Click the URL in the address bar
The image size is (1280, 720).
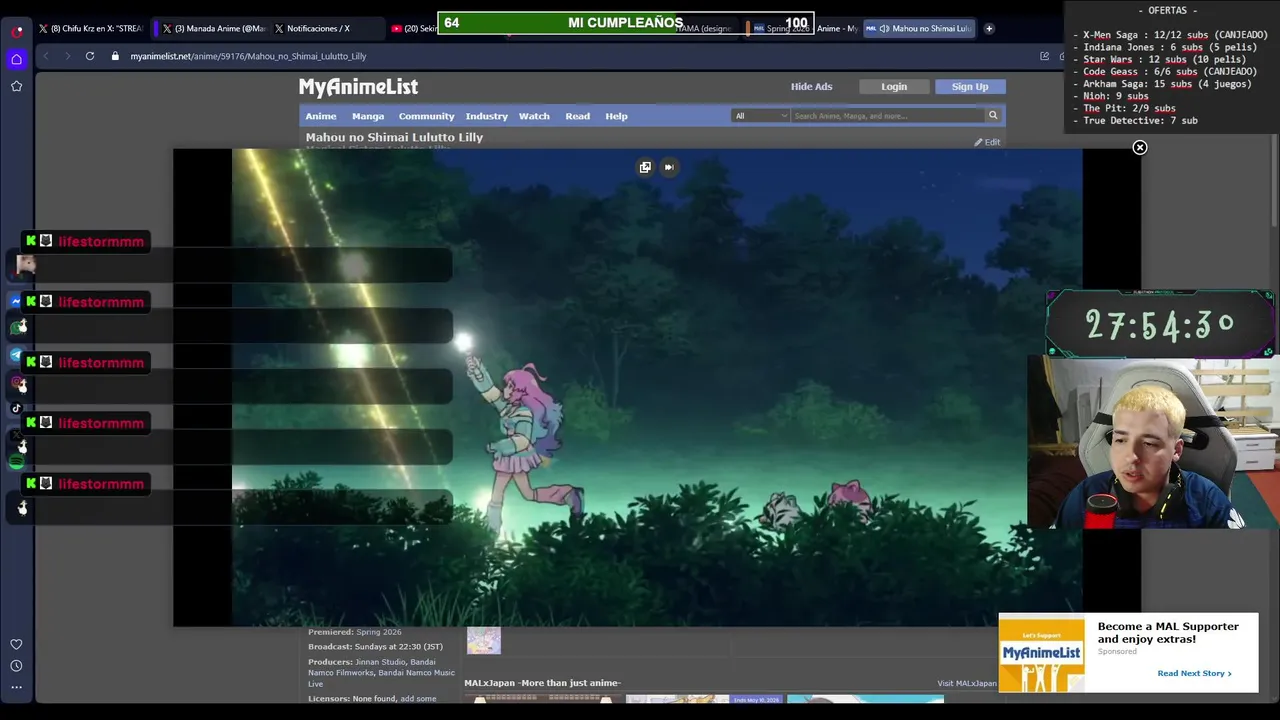[248, 56]
